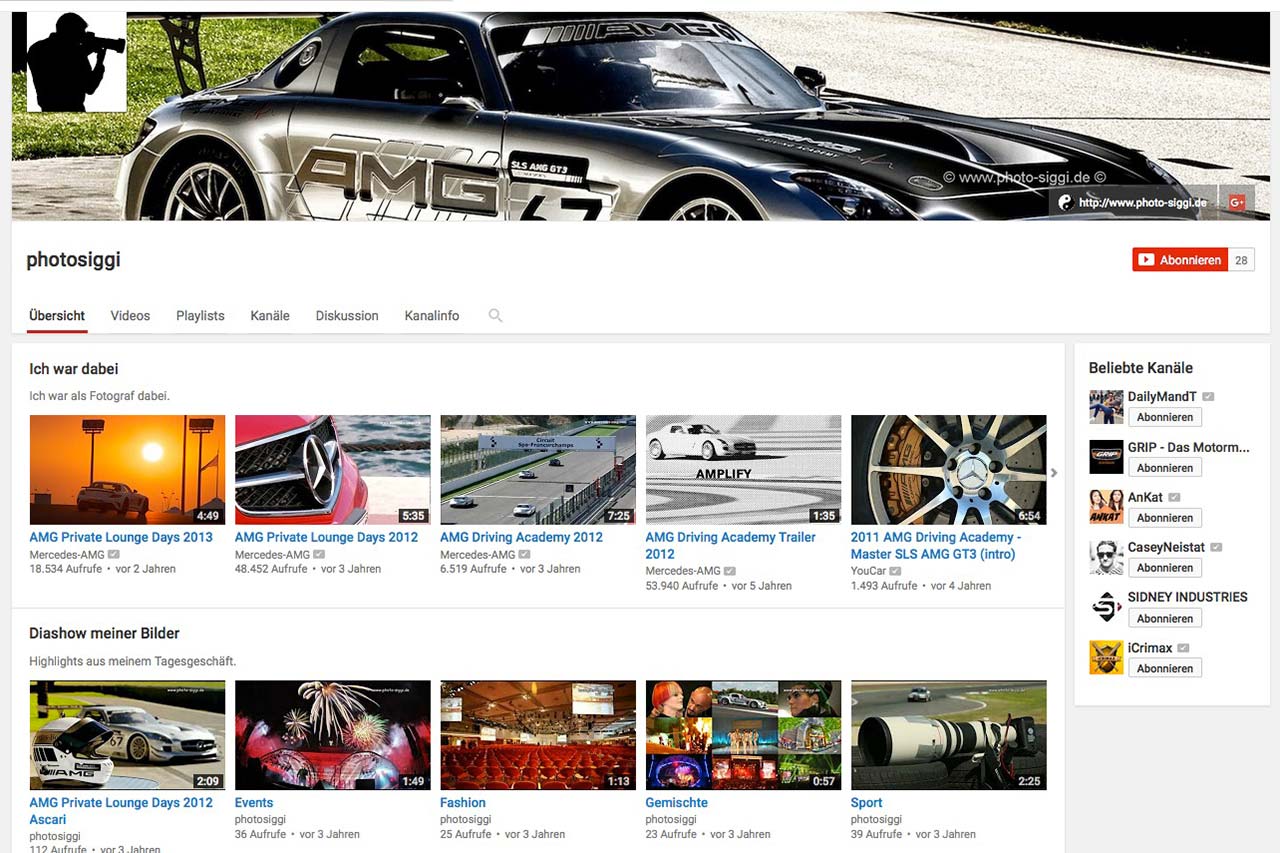Open the 'AMG Driving Academy 2012' title link

click(x=522, y=537)
